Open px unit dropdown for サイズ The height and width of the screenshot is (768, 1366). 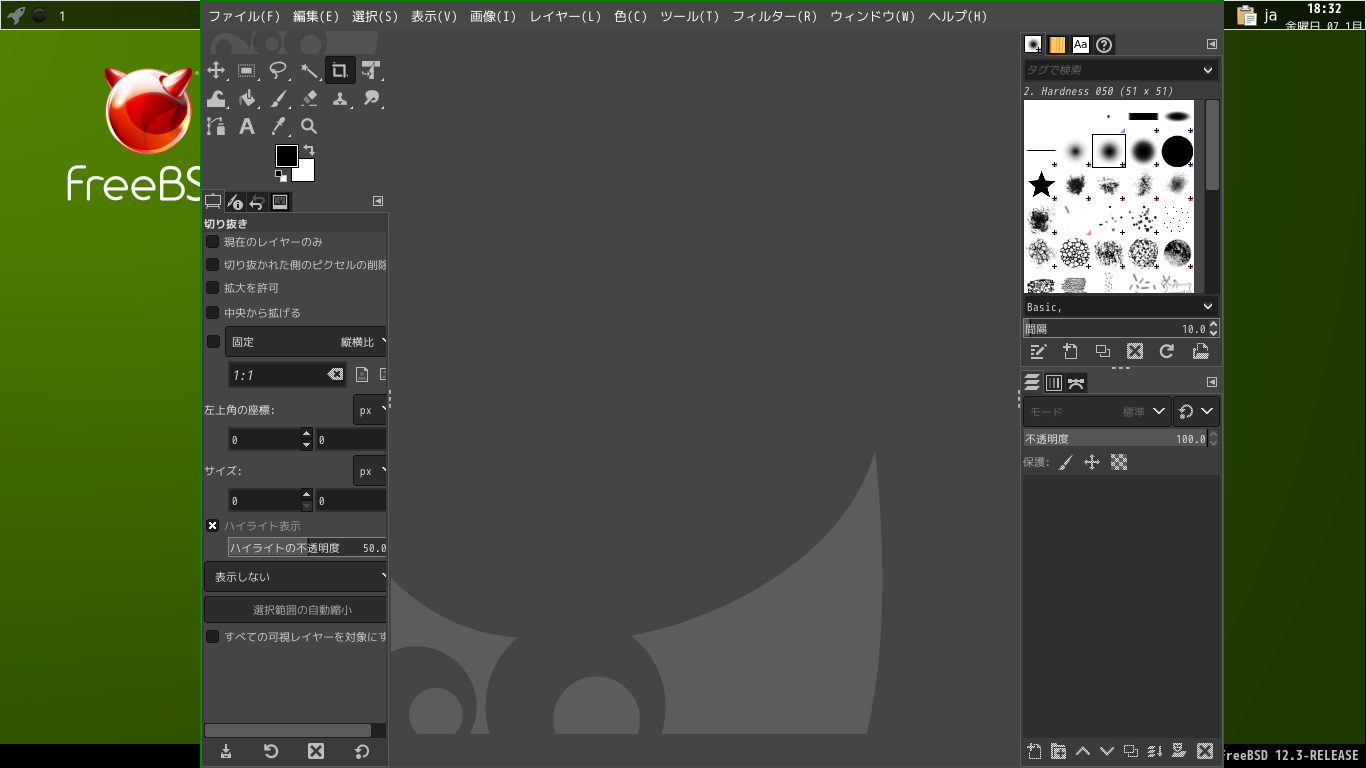click(x=370, y=471)
